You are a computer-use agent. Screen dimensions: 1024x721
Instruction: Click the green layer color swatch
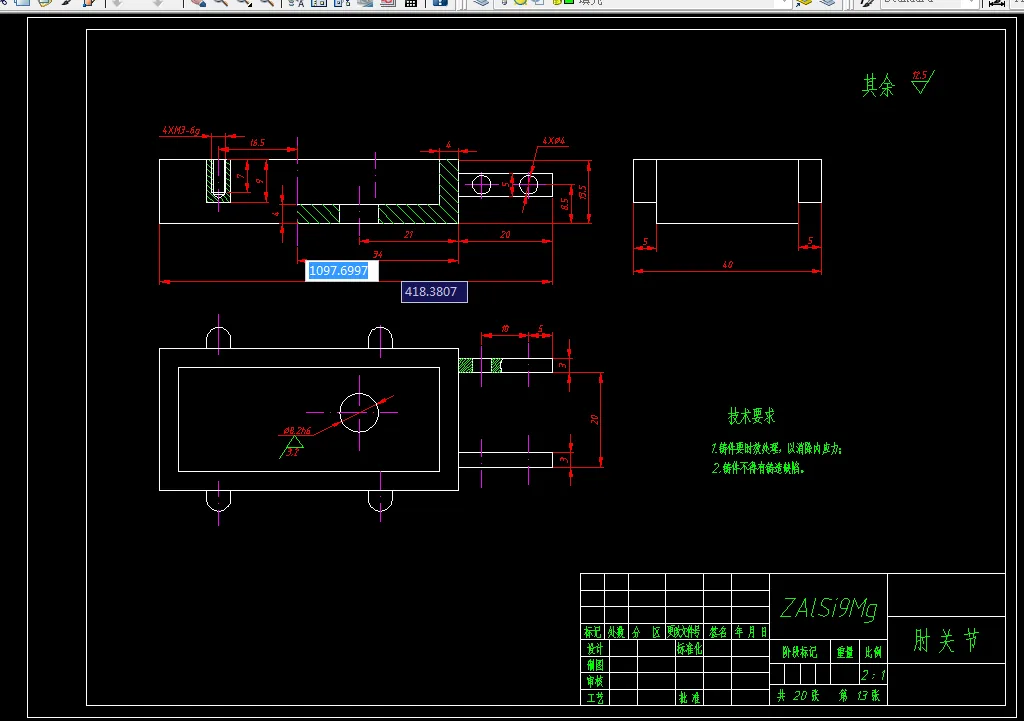[569, 3]
